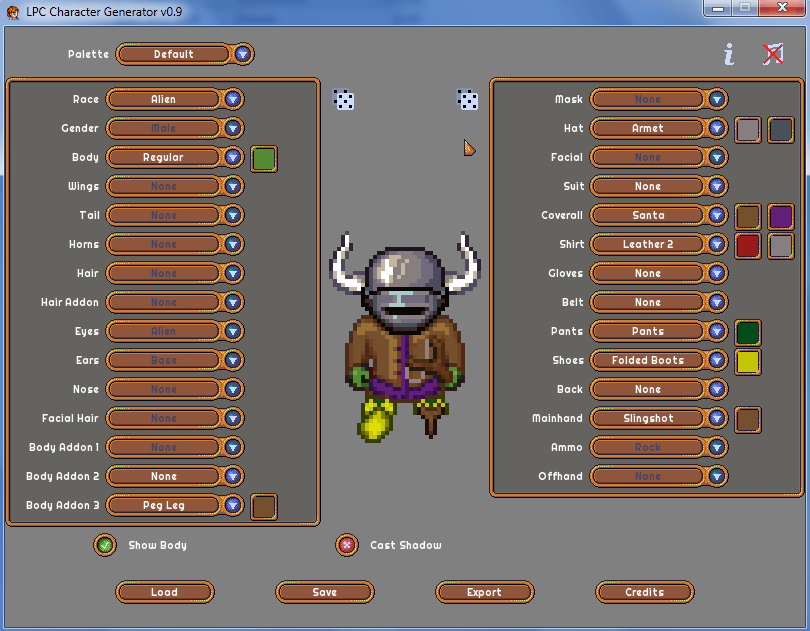Click the Load button
The image size is (810, 631).
coord(164,592)
